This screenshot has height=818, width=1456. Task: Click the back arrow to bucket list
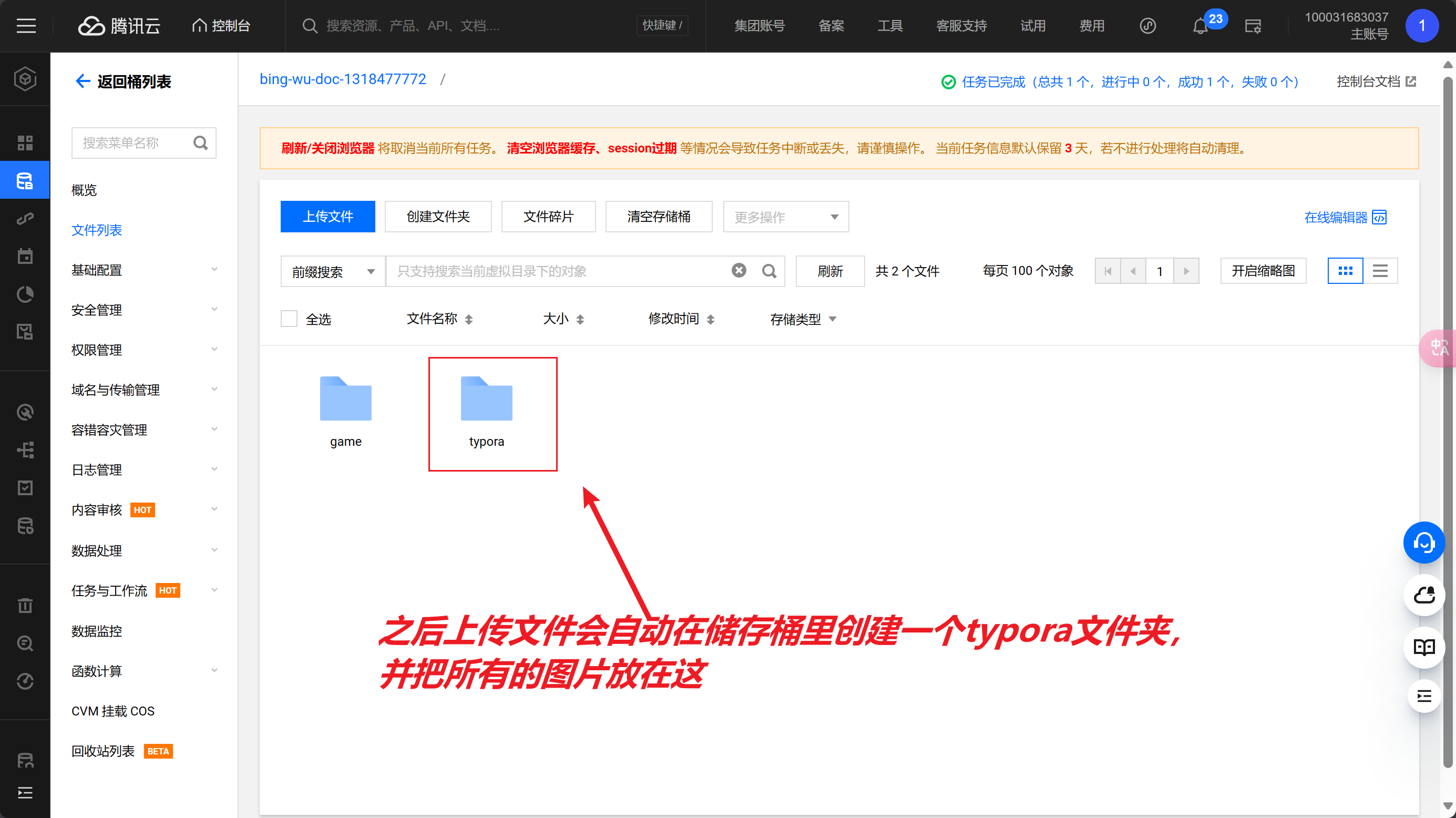(83, 81)
